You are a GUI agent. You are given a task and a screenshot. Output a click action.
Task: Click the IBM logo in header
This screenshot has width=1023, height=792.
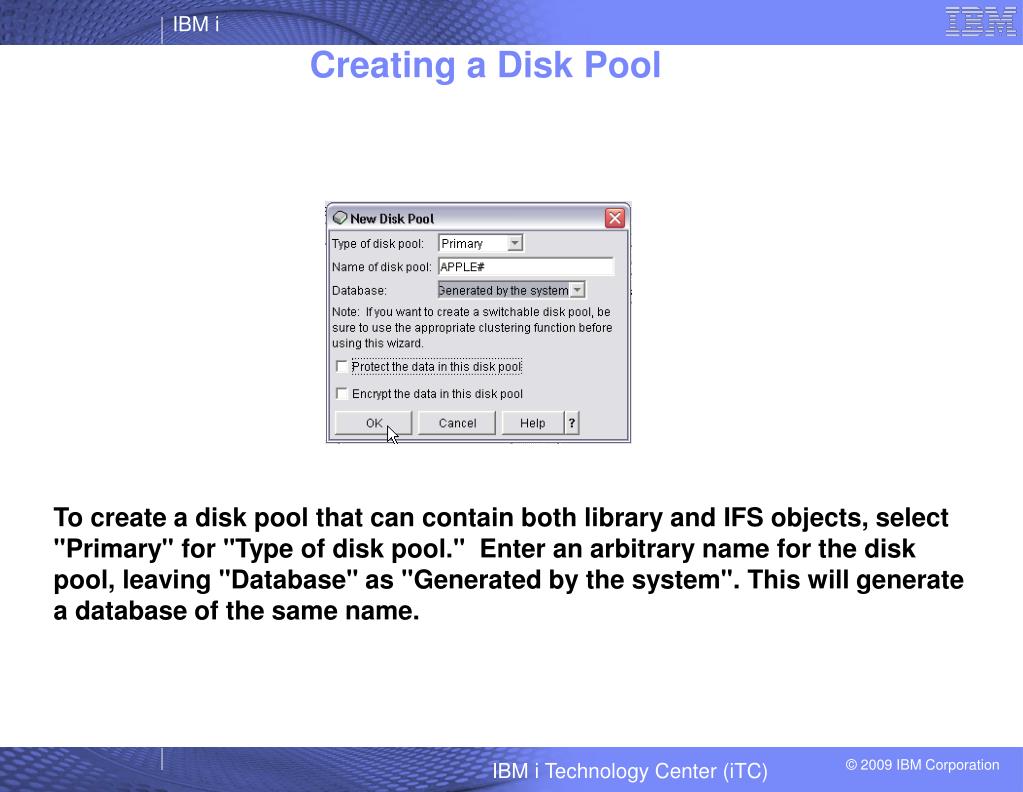(x=980, y=22)
